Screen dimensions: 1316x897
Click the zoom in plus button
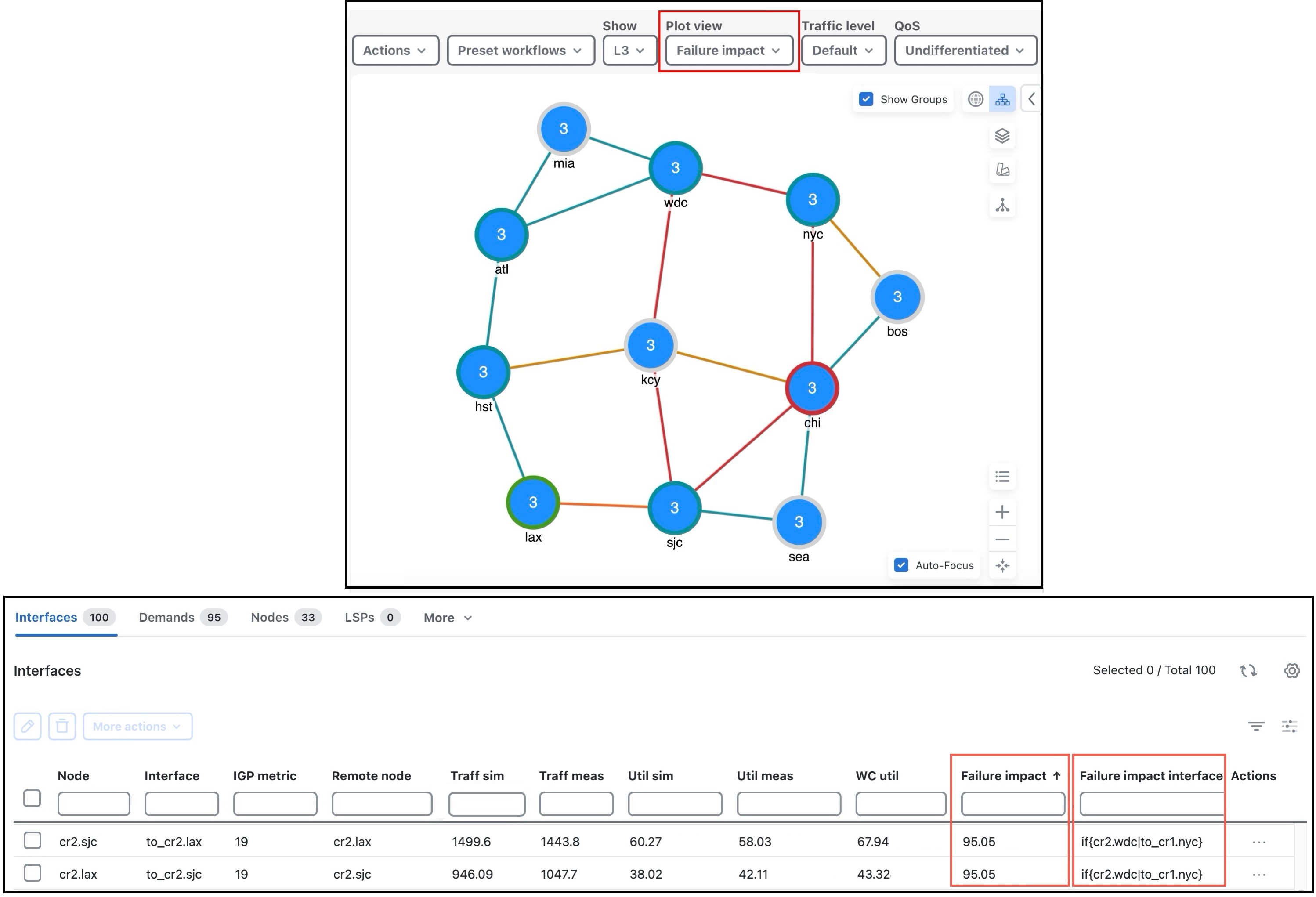(x=1002, y=512)
